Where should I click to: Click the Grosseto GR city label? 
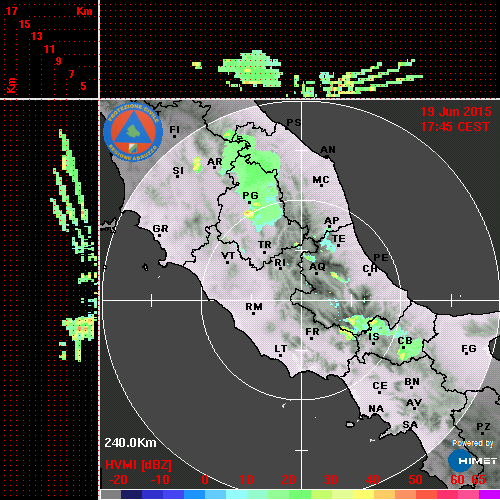pyautogui.click(x=160, y=229)
